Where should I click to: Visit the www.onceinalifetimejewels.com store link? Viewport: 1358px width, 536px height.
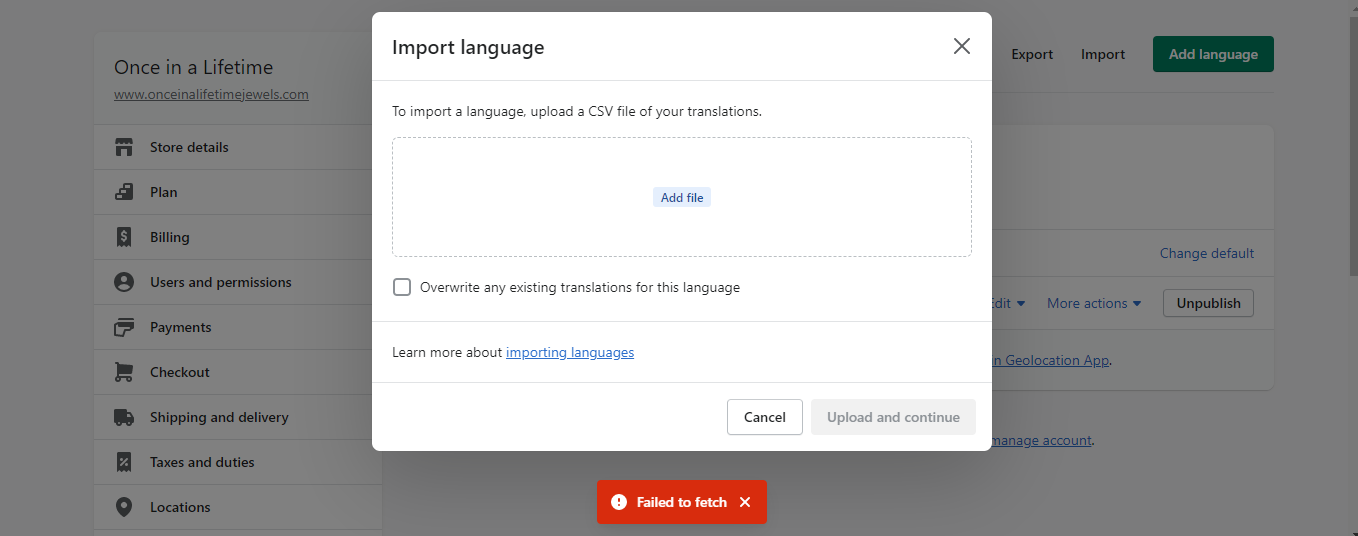tap(211, 95)
